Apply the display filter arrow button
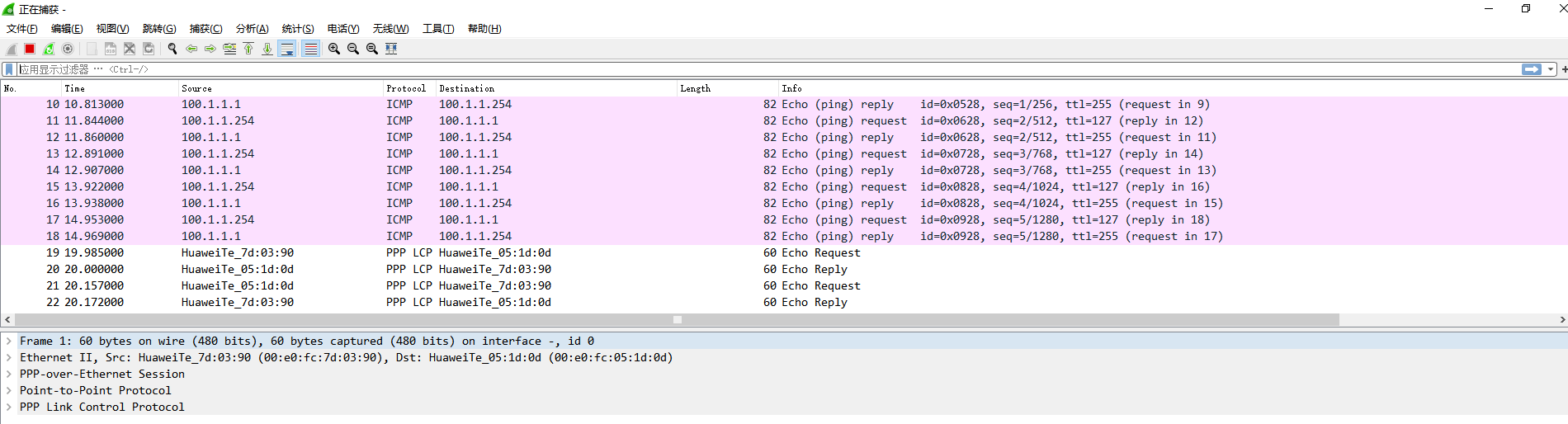The height and width of the screenshot is (424, 1568). click(1532, 69)
